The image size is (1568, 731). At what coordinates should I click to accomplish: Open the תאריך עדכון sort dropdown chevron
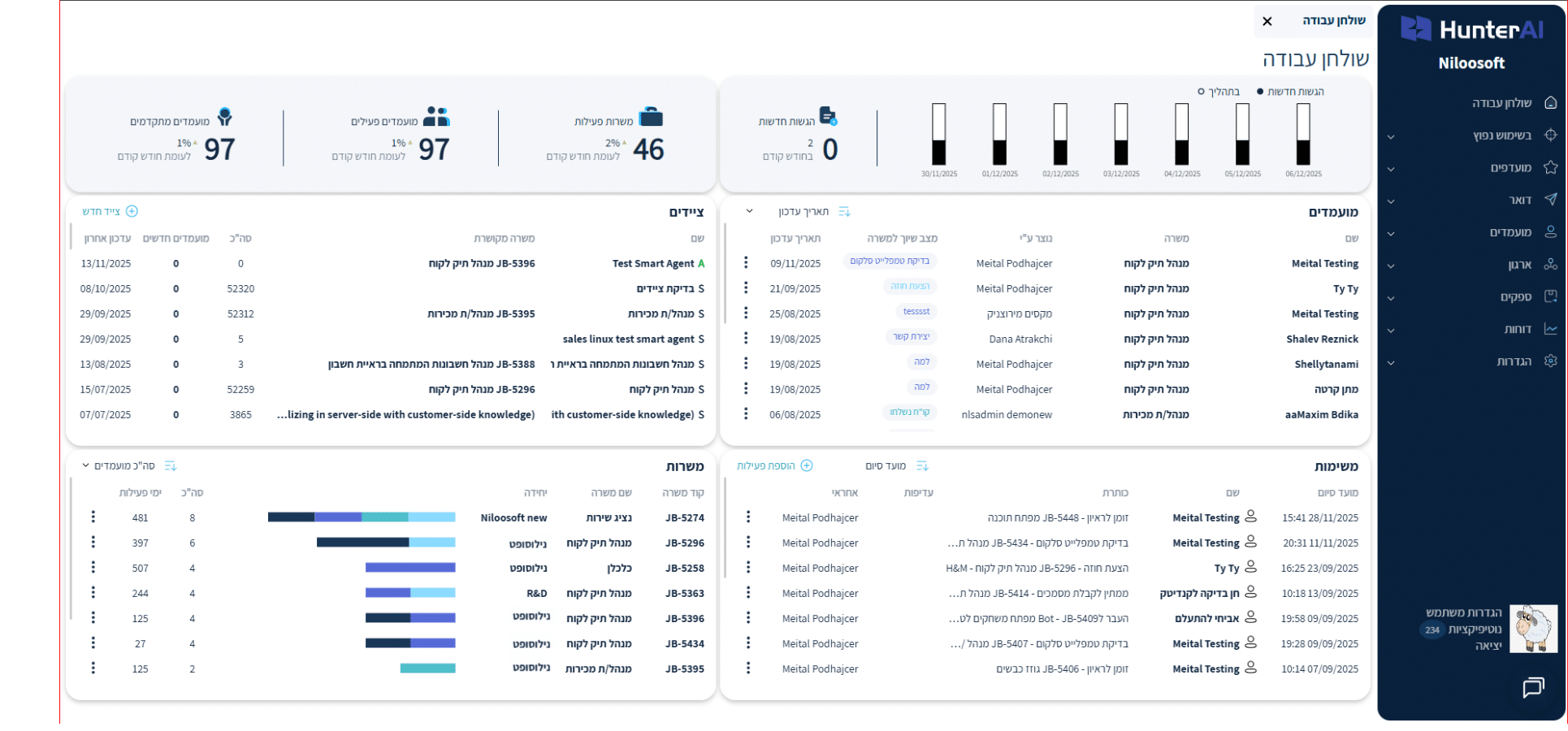(x=749, y=211)
